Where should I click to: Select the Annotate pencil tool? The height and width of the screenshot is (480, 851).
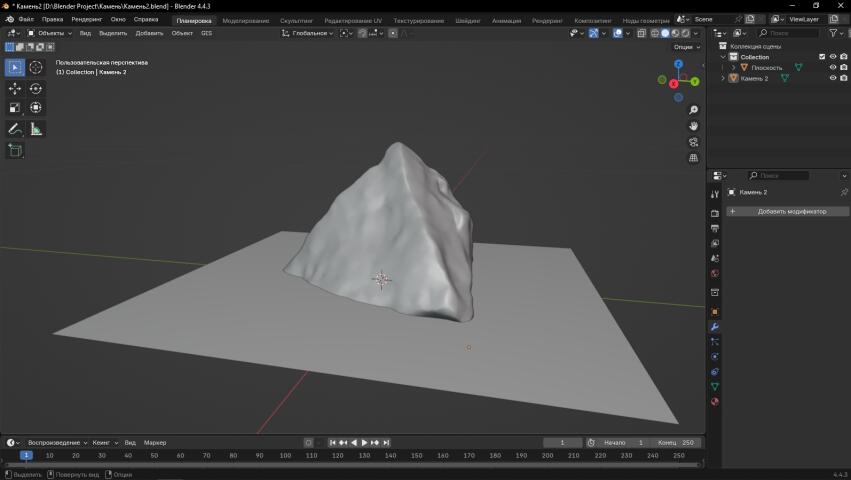coord(15,129)
